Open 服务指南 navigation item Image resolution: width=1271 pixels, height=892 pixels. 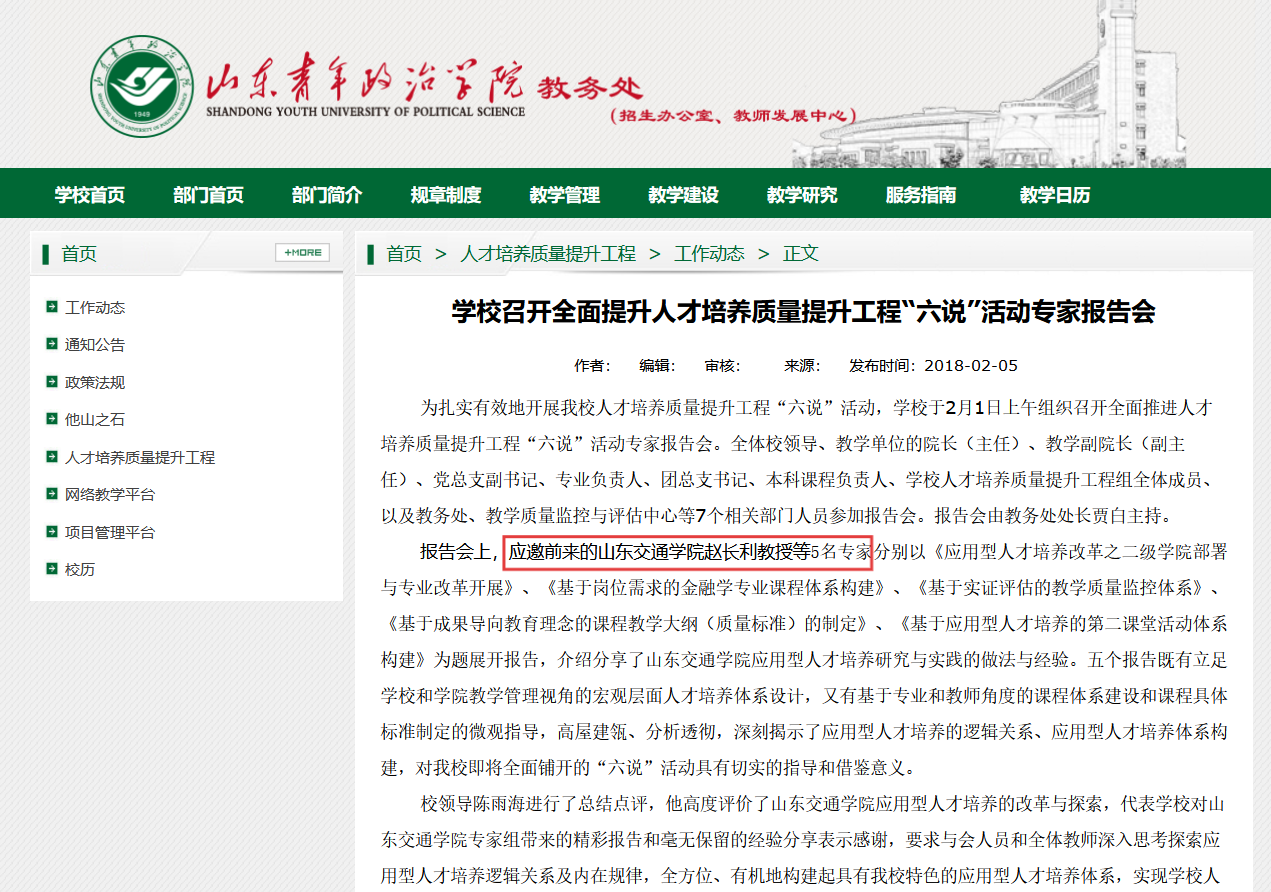click(x=920, y=195)
